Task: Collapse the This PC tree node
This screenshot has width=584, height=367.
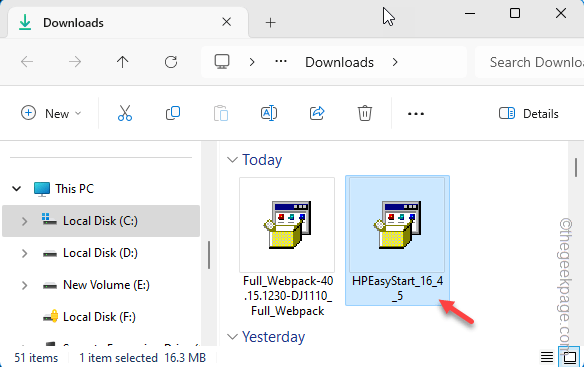Action: [17, 189]
